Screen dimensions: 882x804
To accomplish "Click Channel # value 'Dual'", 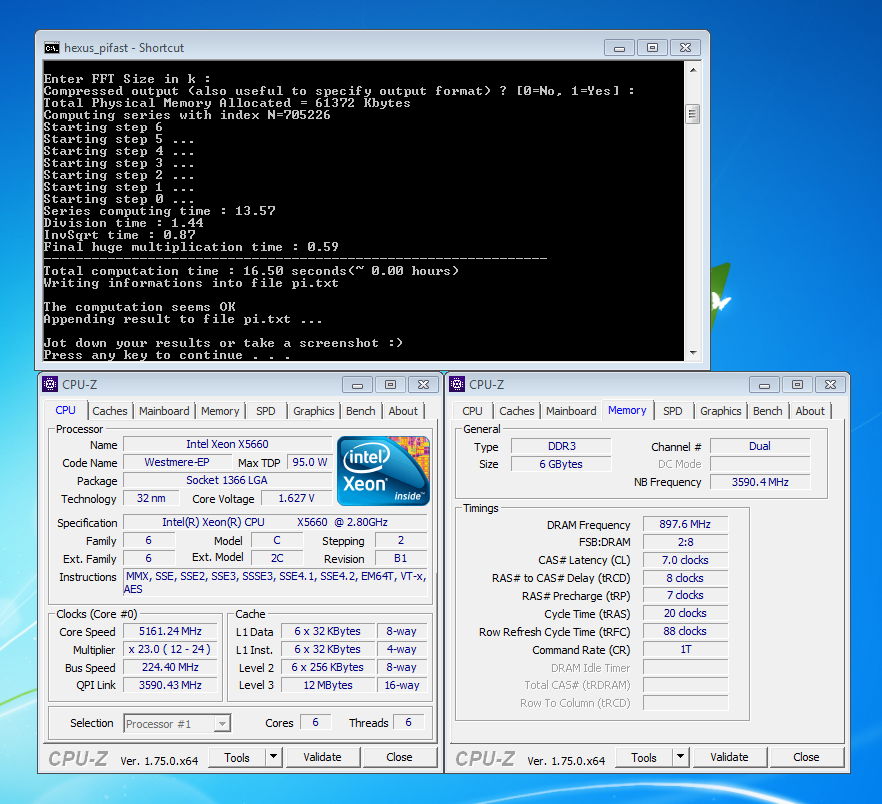I will (760, 446).
